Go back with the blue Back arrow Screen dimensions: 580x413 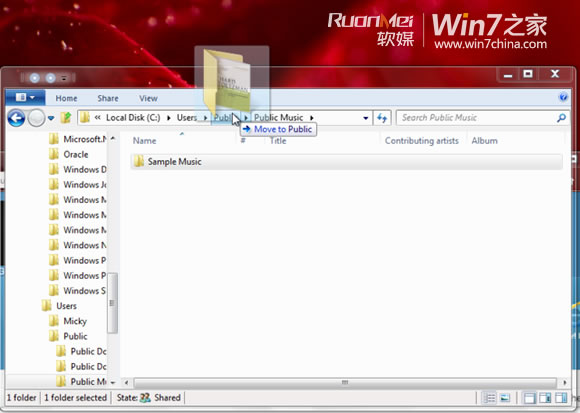tap(16, 118)
